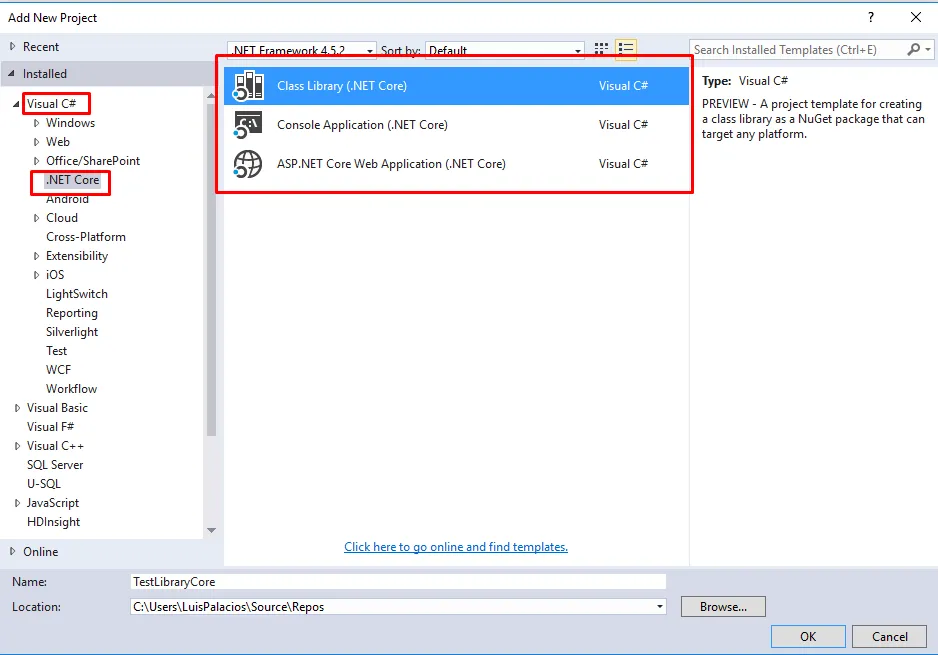Collapse the Visual C# node
Image resolution: width=938 pixels, height=655 pixels.
pos(16,104)
